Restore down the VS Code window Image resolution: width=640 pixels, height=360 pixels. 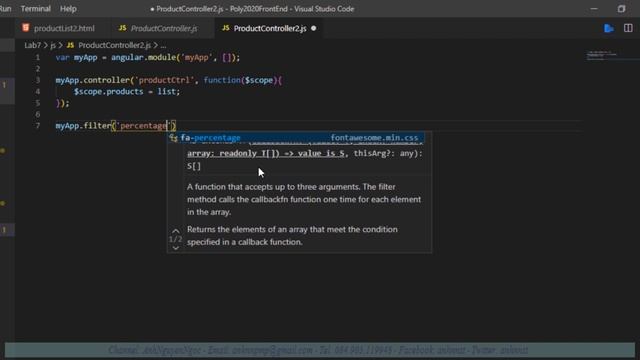click(x=621, y=9)
